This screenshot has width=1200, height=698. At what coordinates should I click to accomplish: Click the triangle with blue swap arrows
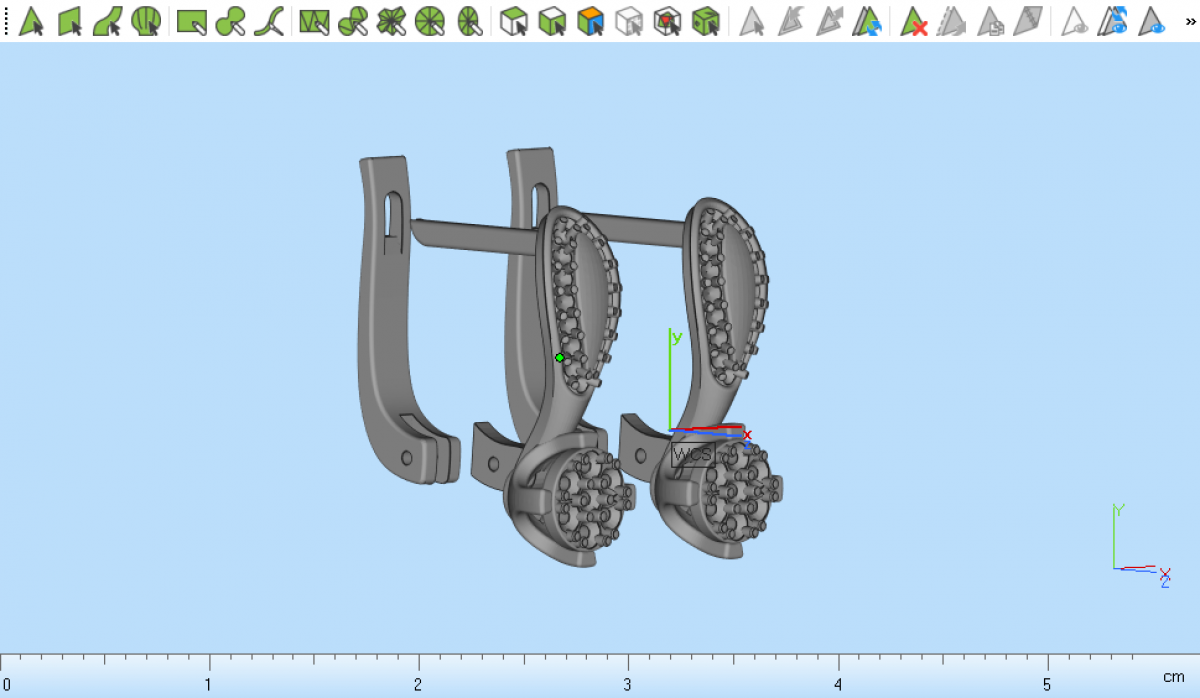pyautogui.click(x=866, y=21)
